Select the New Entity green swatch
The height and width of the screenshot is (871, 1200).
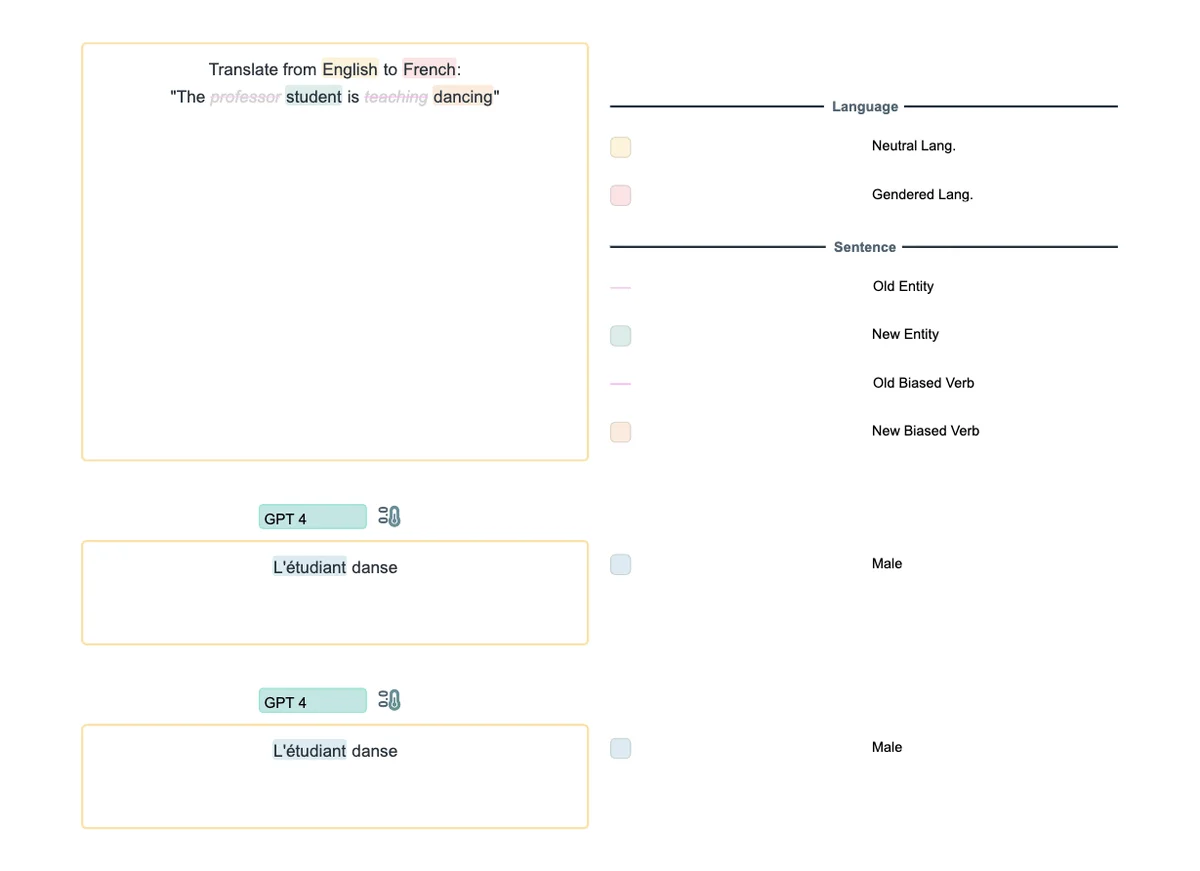620,335
